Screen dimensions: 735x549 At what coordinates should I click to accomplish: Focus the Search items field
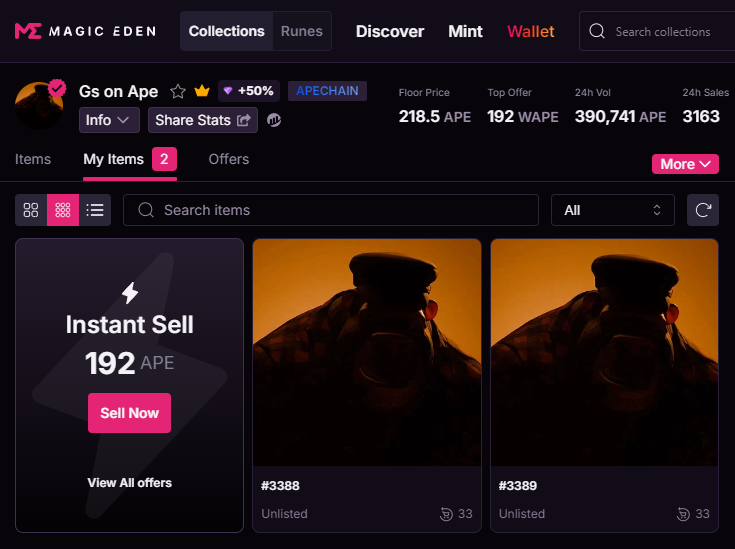(331, 210)
